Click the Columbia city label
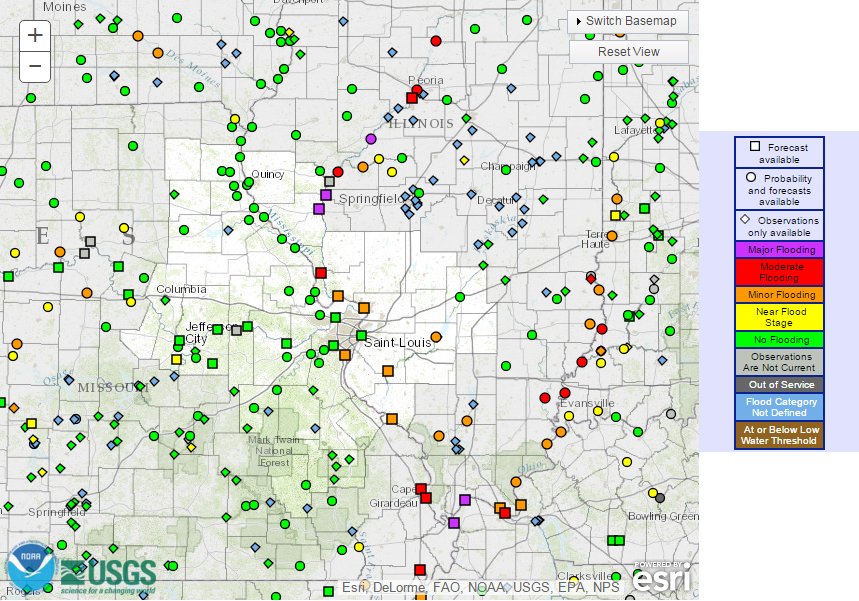 coord(181,289)
